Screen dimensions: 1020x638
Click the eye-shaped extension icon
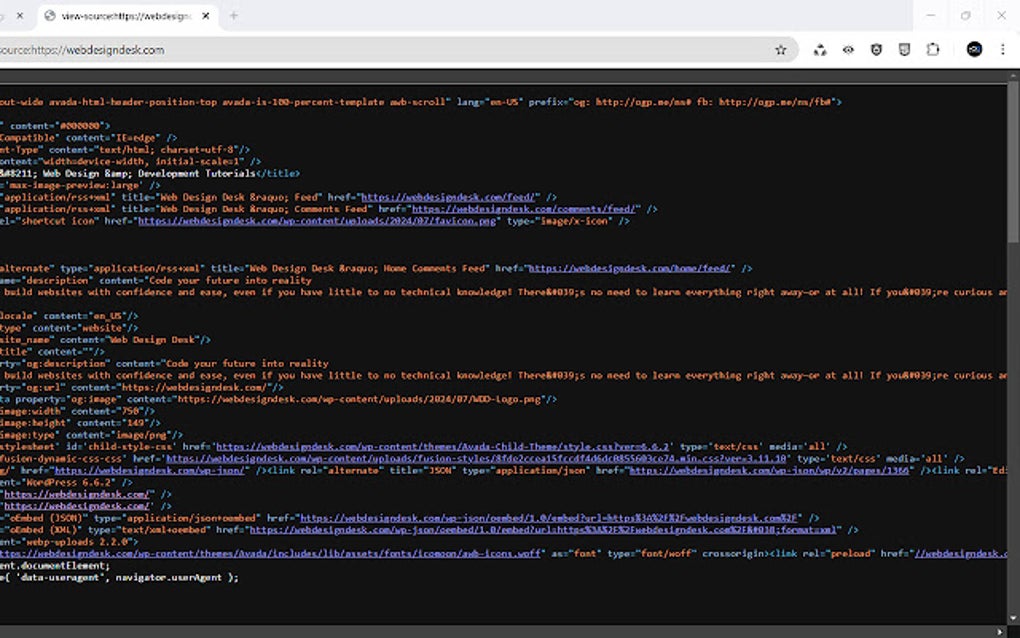point(849,49)
